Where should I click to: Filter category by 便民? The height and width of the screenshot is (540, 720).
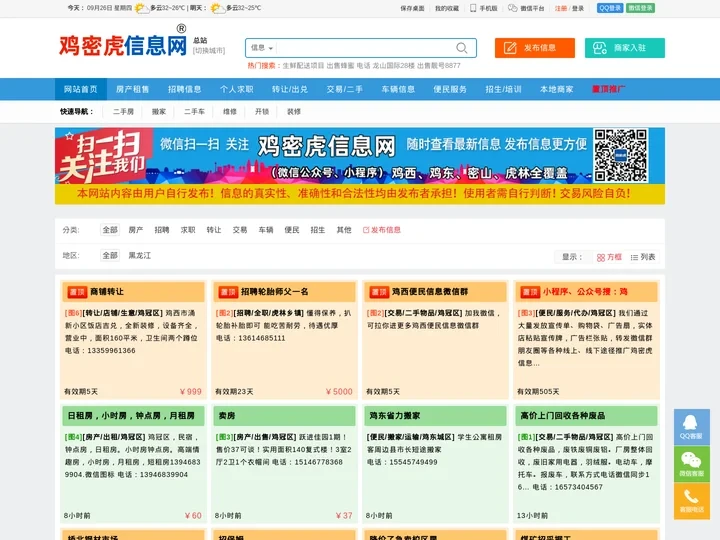point(292,230)
